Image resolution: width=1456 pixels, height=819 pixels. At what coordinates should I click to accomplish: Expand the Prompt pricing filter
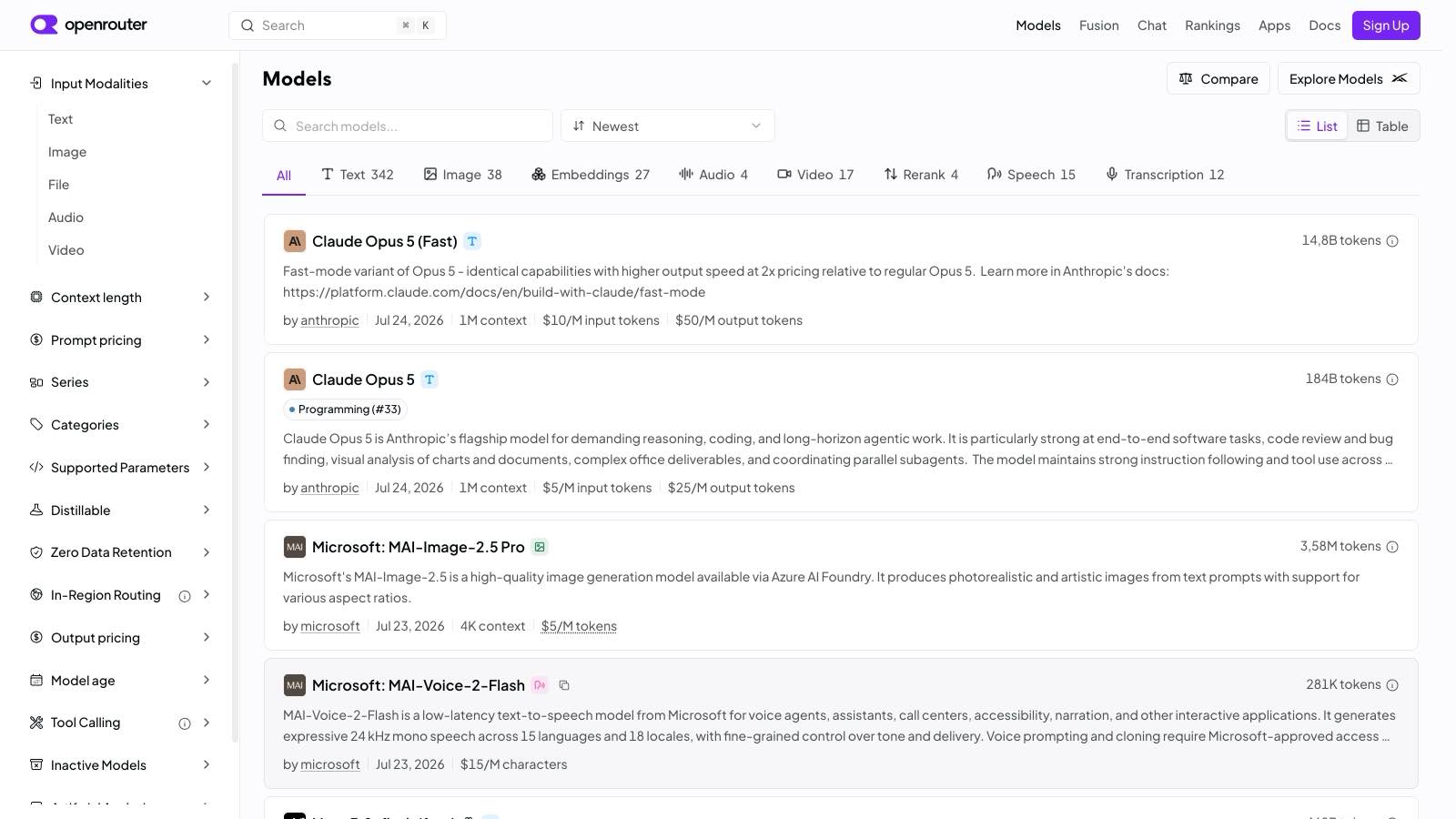(x=207, y=339)
